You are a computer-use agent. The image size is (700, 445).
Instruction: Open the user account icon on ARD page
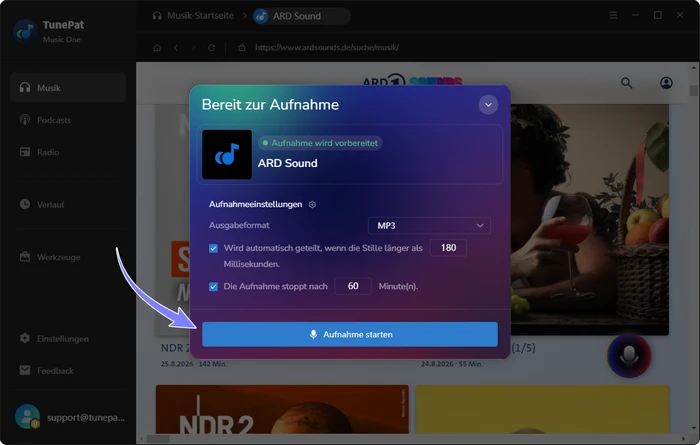pos(666,83)
